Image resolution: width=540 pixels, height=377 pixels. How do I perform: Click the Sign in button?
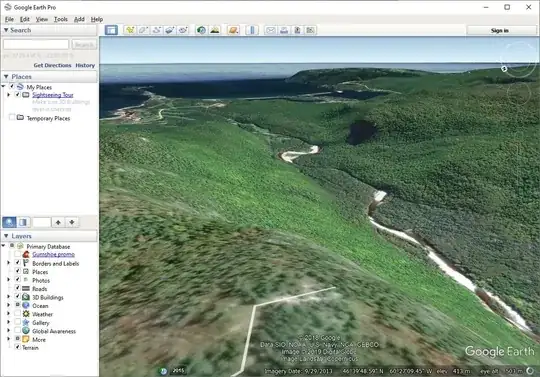[500, 31]
